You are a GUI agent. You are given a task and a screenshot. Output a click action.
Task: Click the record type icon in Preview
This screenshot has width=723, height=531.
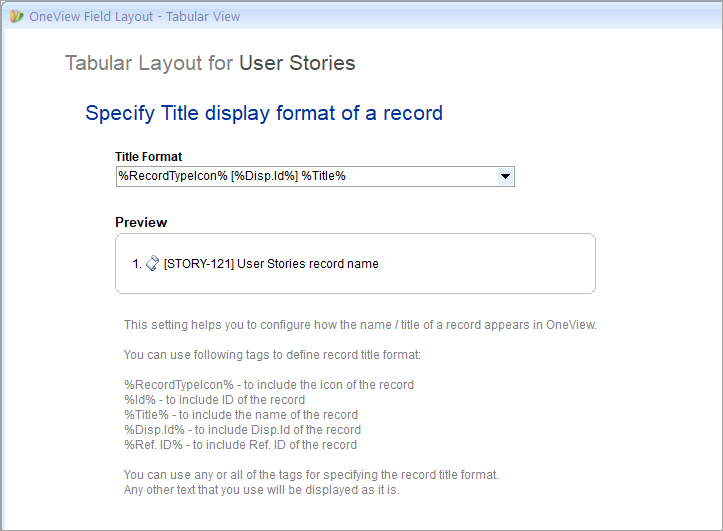coord(153,264)
